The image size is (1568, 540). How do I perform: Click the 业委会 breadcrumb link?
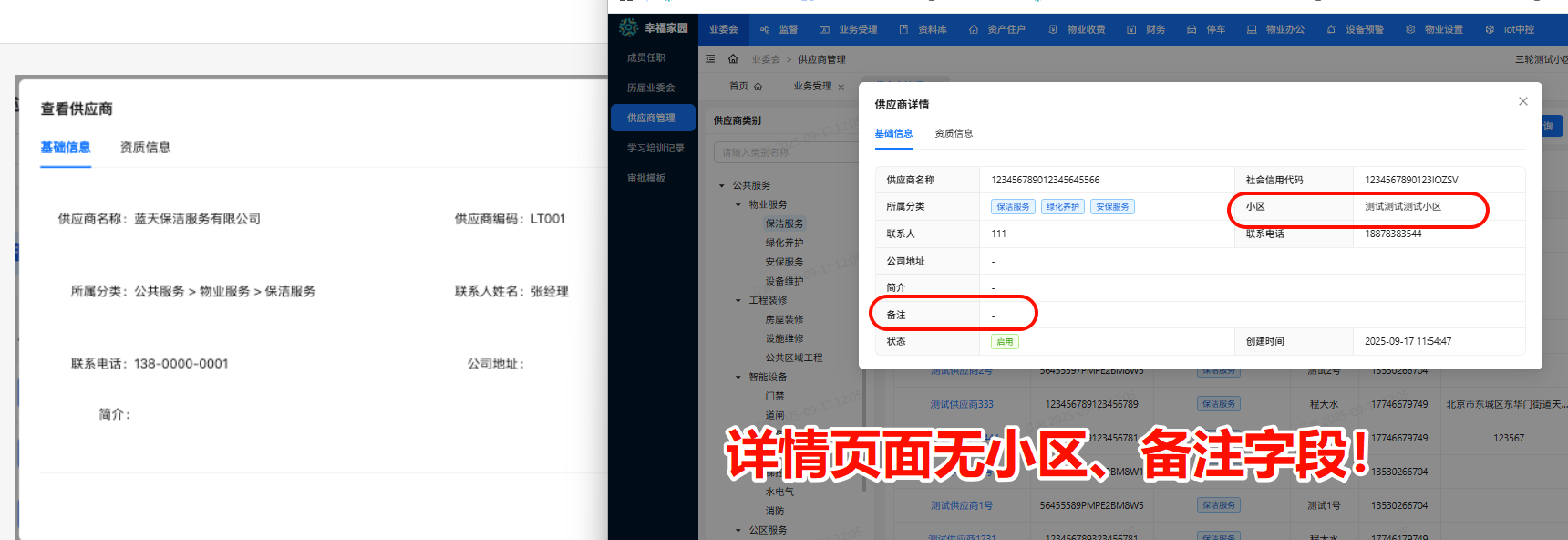click(x=766, y=59)
